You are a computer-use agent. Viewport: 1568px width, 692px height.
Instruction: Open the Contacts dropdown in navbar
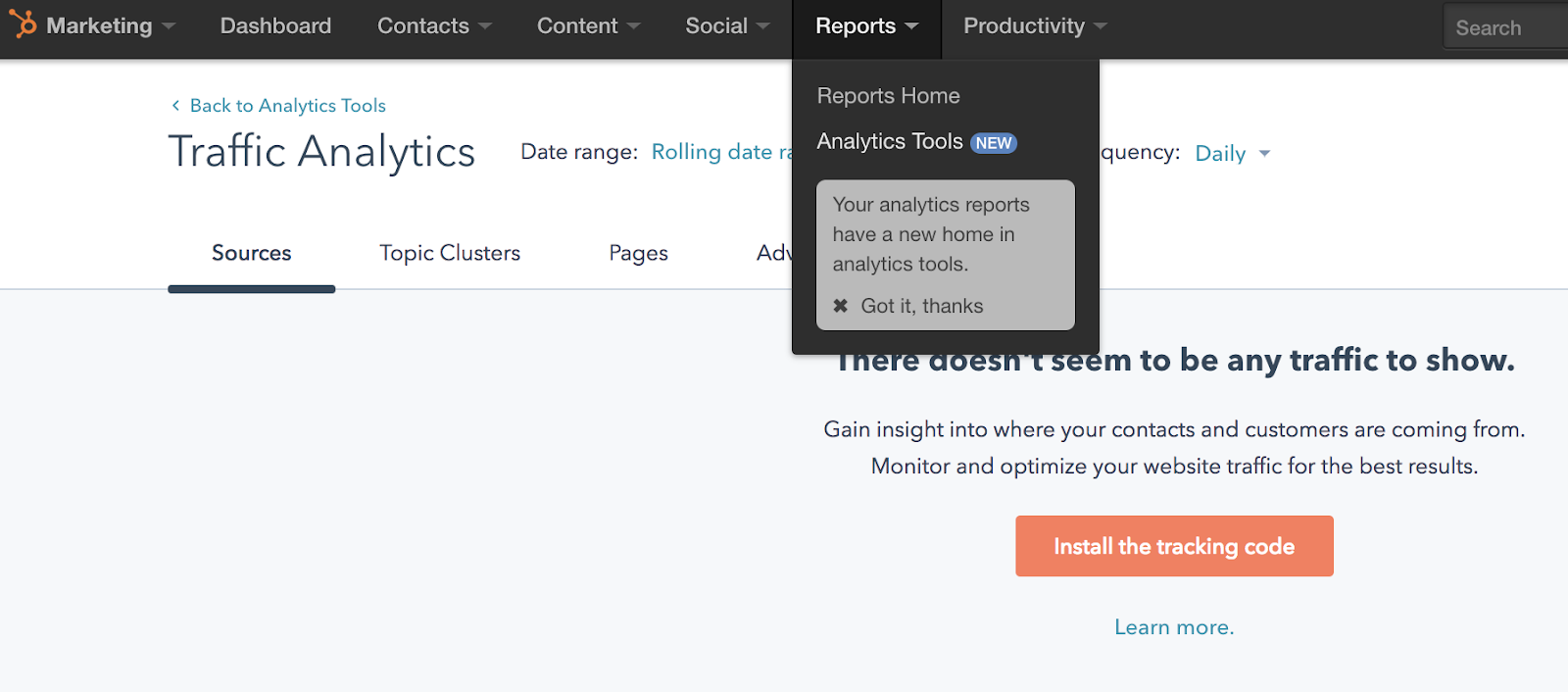point(434,25)
